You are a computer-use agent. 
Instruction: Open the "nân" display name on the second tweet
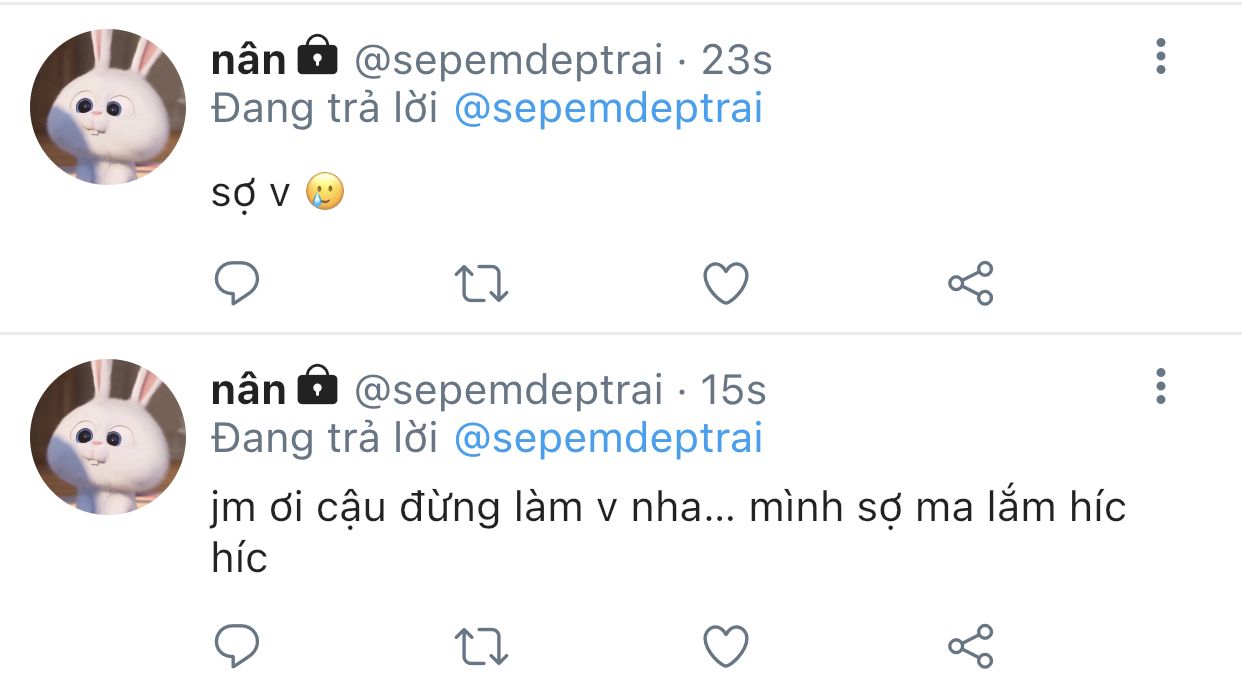pyautogui.click(x=248, y=390)
